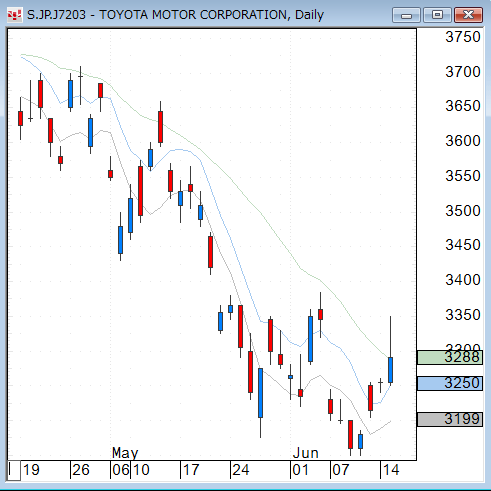Click the 19 date label on time axis
This screenshot has height=491, width=491.
[31, 470]
